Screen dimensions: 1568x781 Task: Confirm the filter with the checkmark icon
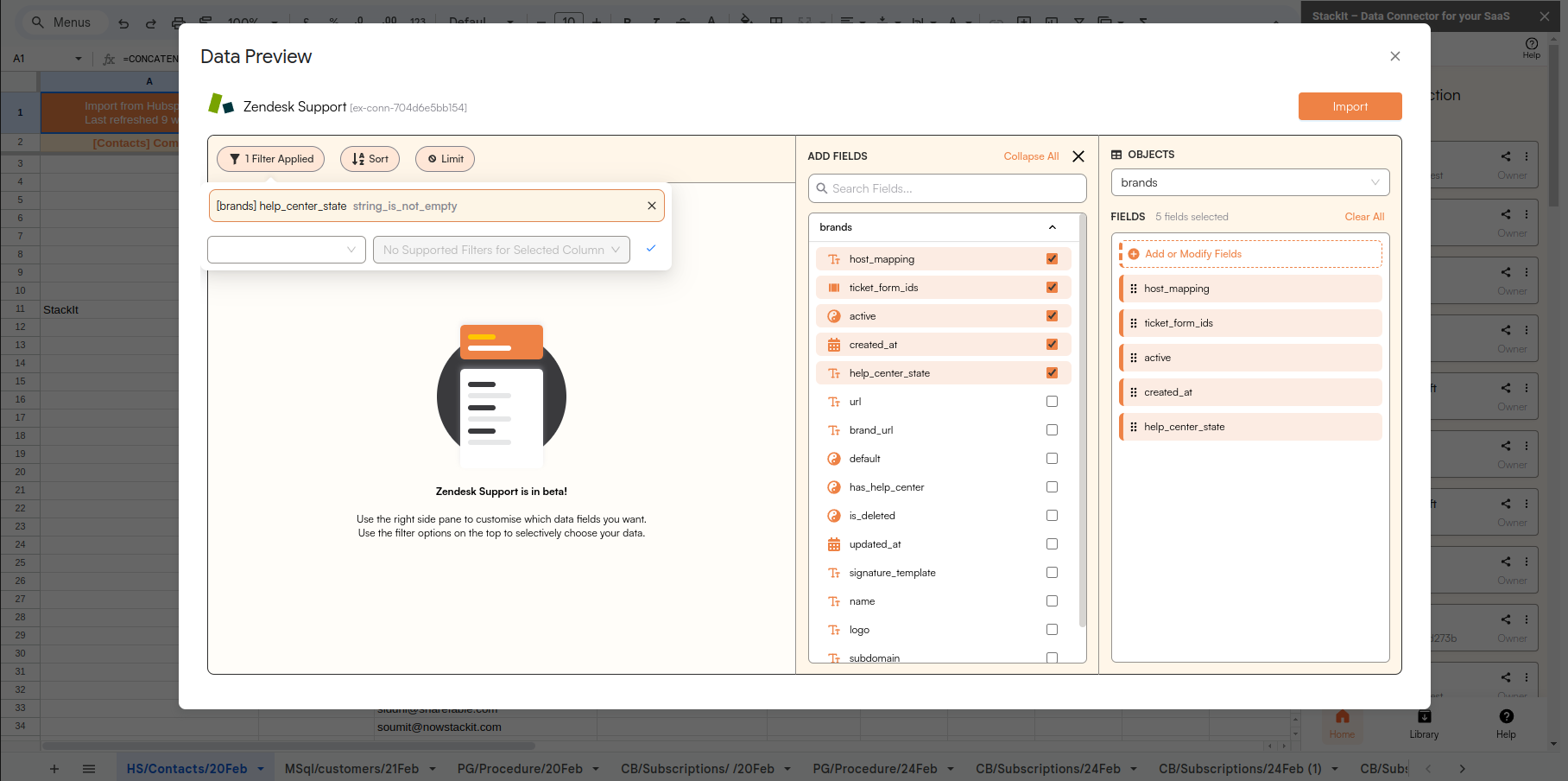(x=650, y=249)
